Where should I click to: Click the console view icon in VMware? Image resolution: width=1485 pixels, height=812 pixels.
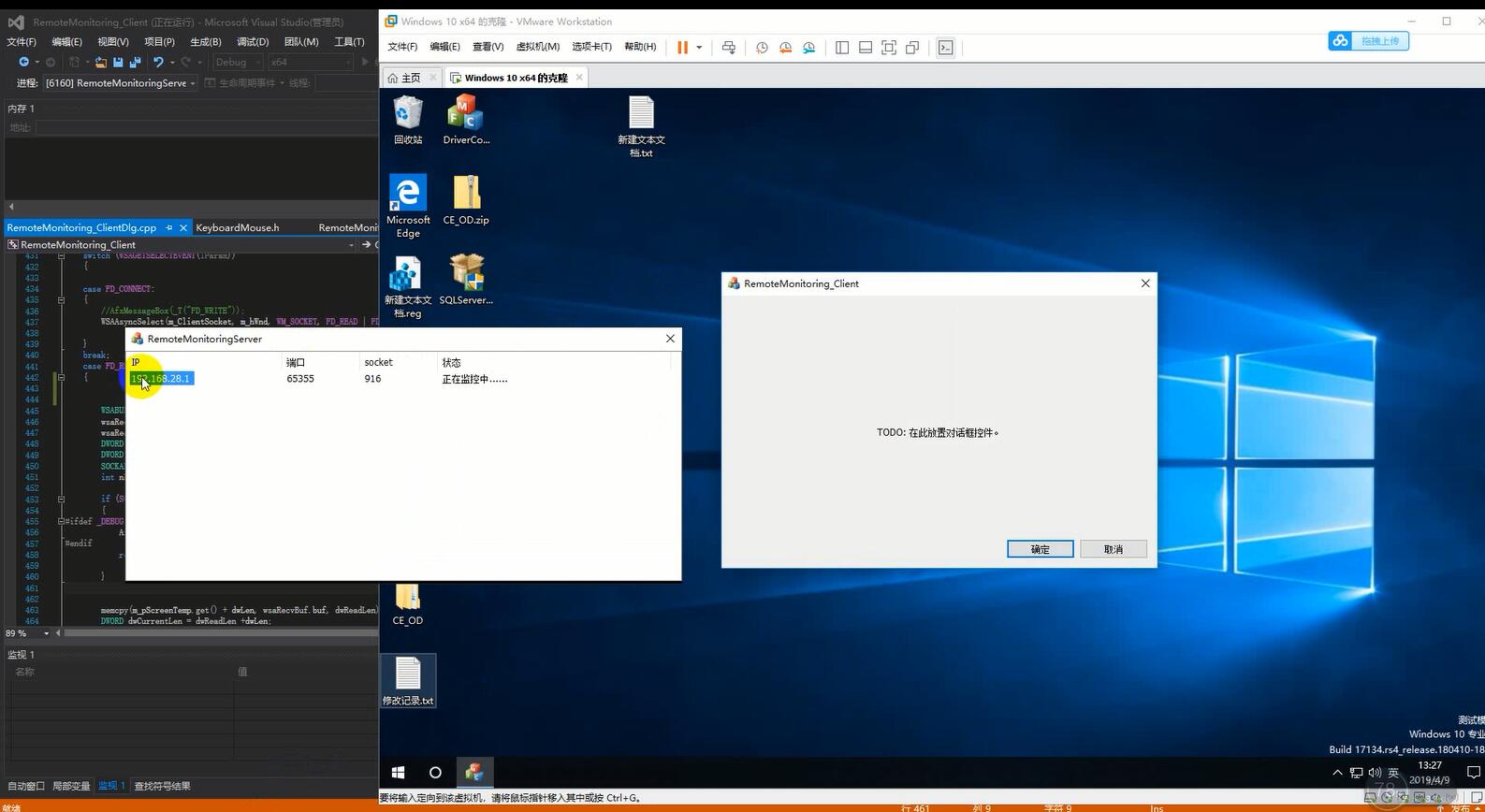pos(946,48)
